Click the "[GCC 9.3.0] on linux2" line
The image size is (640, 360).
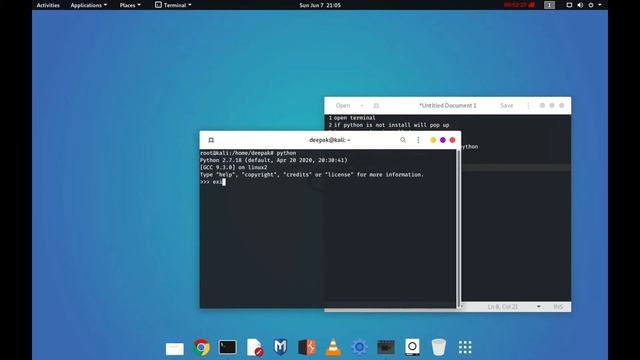coord(233,167)
